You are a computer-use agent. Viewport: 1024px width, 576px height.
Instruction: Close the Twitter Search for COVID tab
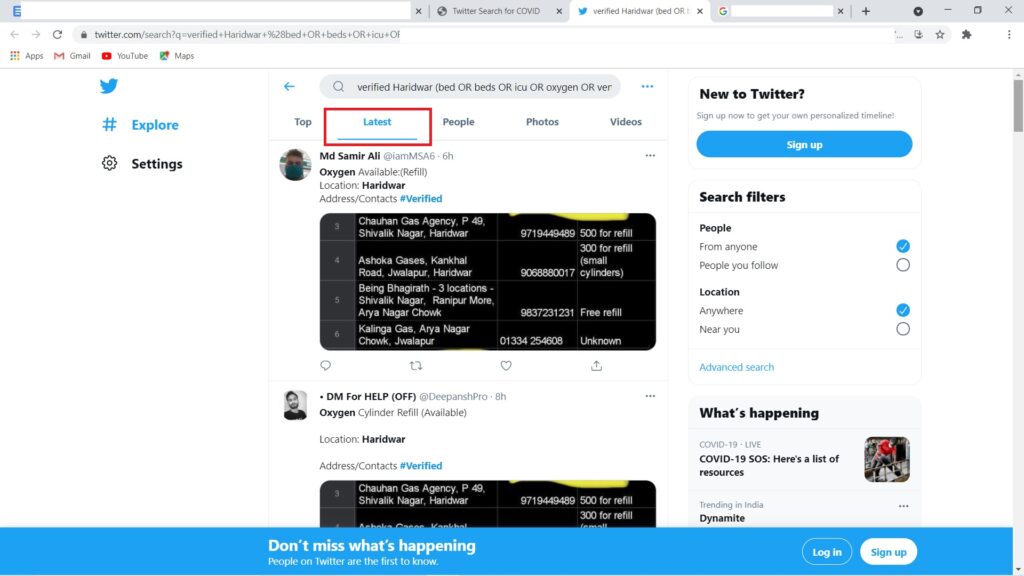tap(559, 11)
